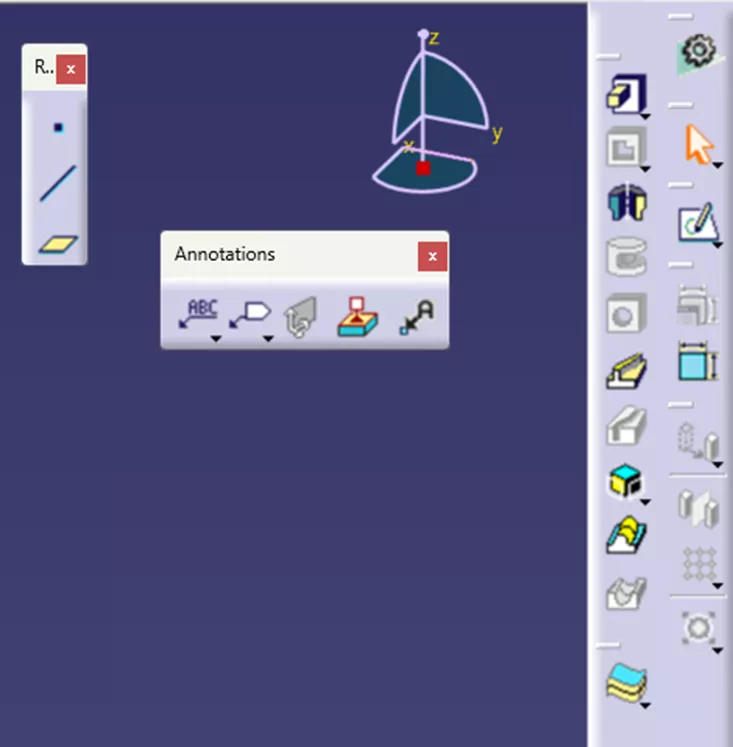The width and height of the screenshot is (733, 747).
Task: Click the grayed Removed Multi-sections Solid icon
Action: [x=626, y=593]
